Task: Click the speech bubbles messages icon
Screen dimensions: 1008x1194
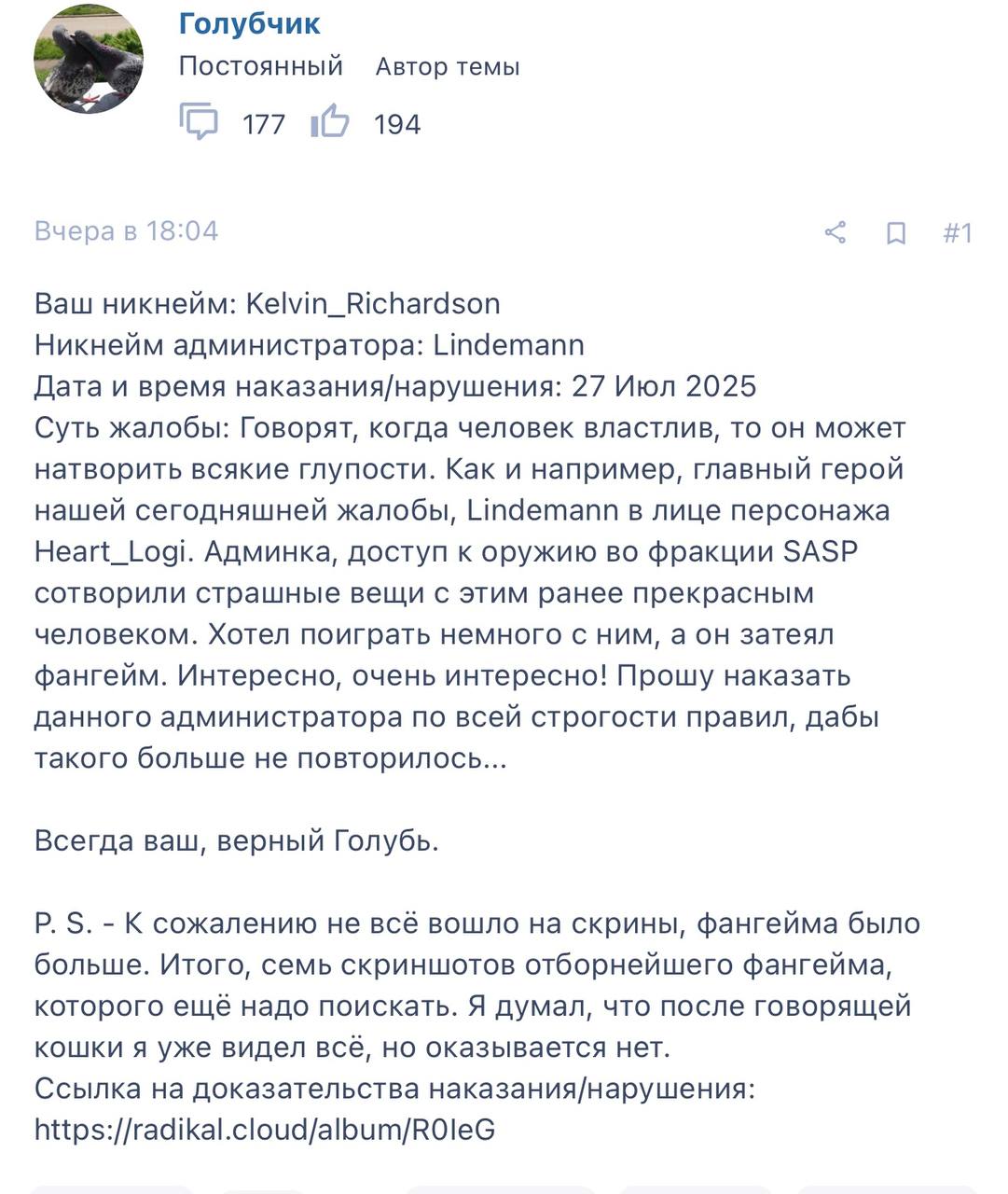Action: pos(199,122)
